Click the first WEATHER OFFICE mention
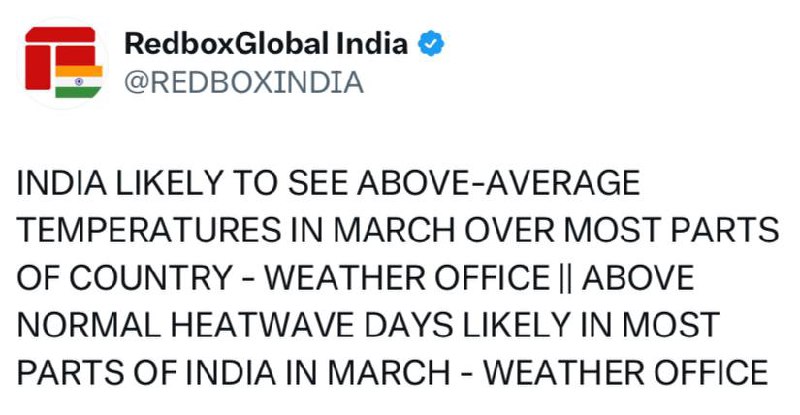800x415 pixels. 407,278
